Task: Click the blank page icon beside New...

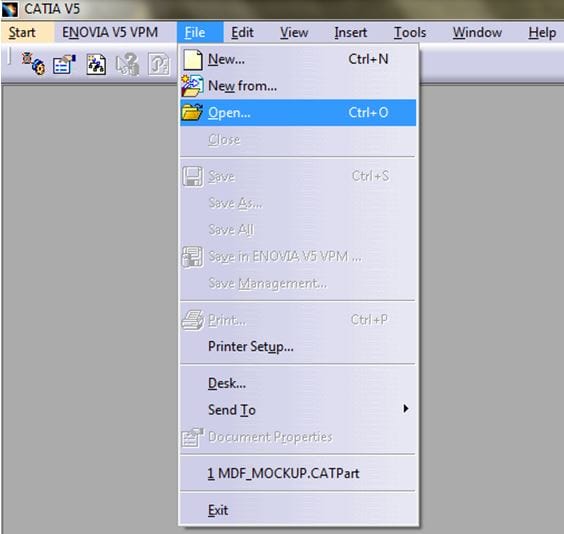Action: pyautogui.click(x=192, y=60)
